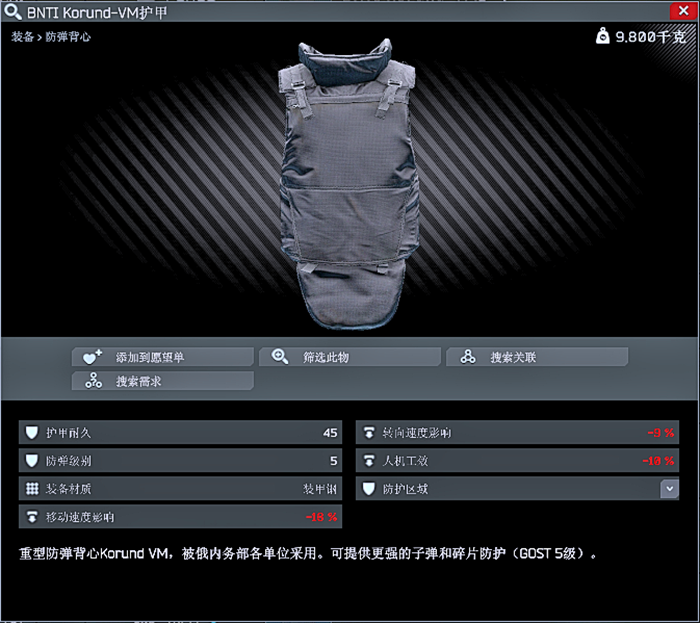The image size is (700, 623).
Task: Click the armor durability value 45
Action: (330, 433)
